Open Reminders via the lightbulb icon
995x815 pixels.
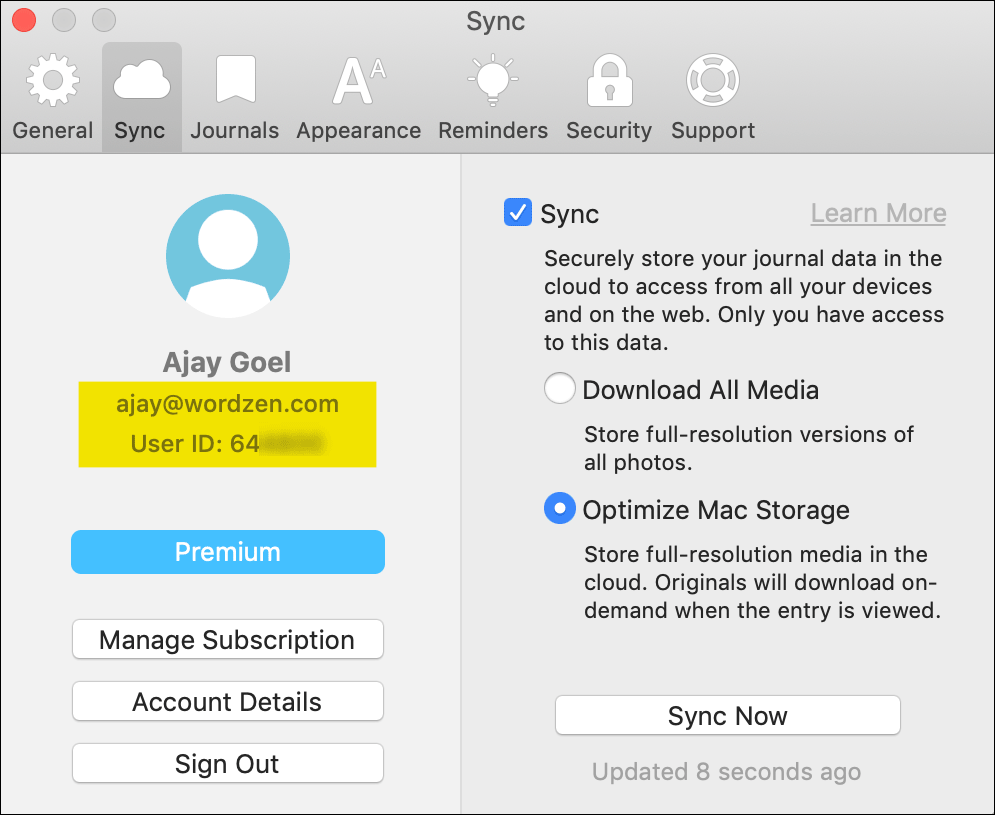click(492, 82)
